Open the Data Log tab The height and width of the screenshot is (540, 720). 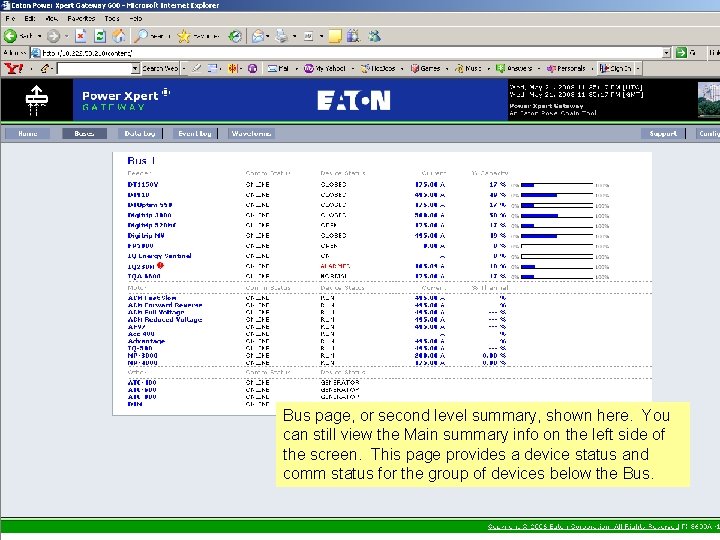point(140,134)
